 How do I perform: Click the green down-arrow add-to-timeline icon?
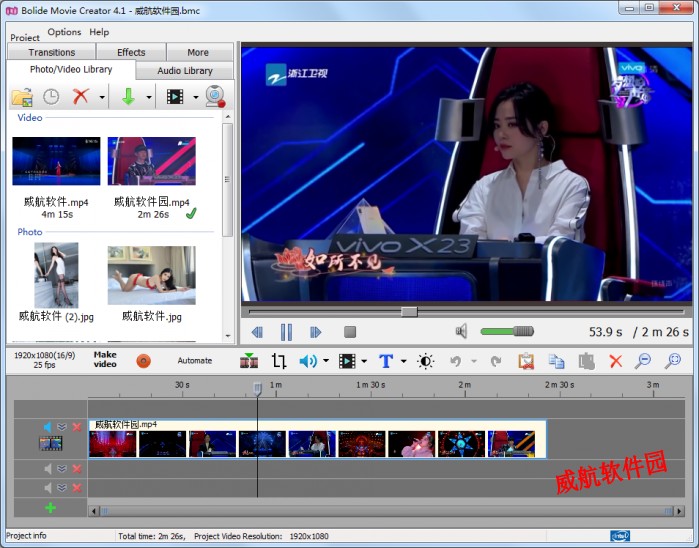[128, 96]
